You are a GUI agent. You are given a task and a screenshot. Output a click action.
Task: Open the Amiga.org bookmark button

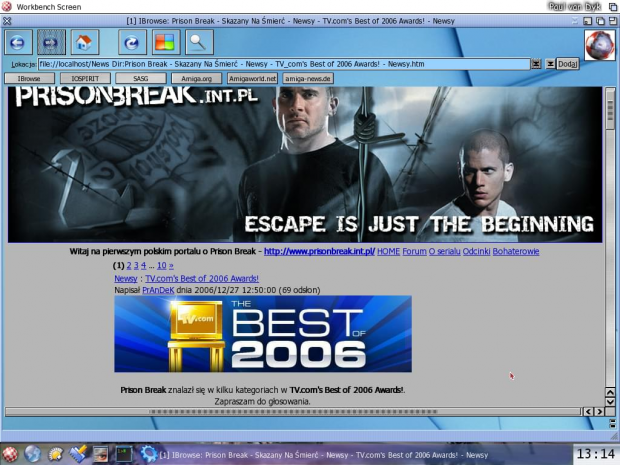(197, 79)
